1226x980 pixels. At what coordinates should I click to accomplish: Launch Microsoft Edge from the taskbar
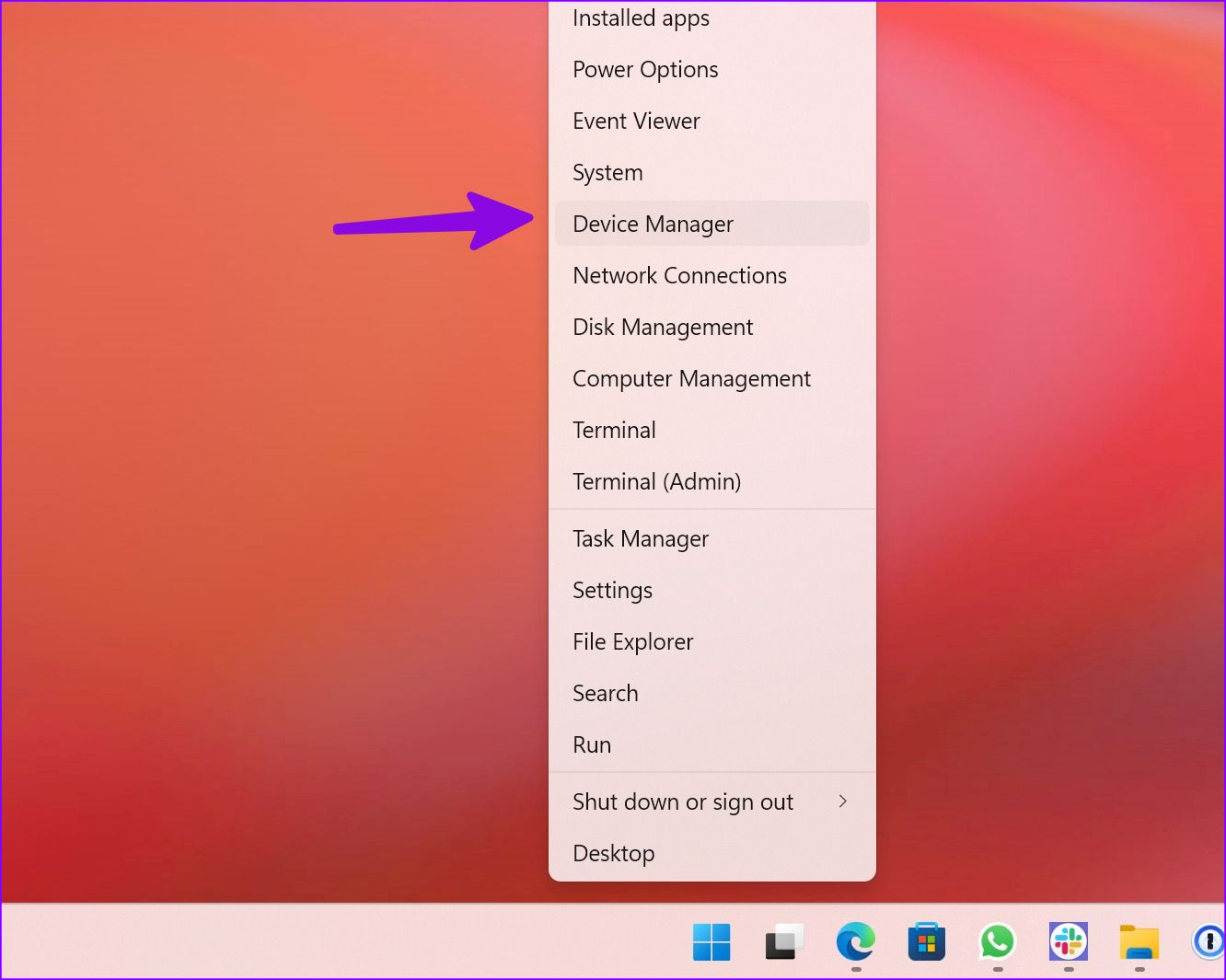[855, 941]
